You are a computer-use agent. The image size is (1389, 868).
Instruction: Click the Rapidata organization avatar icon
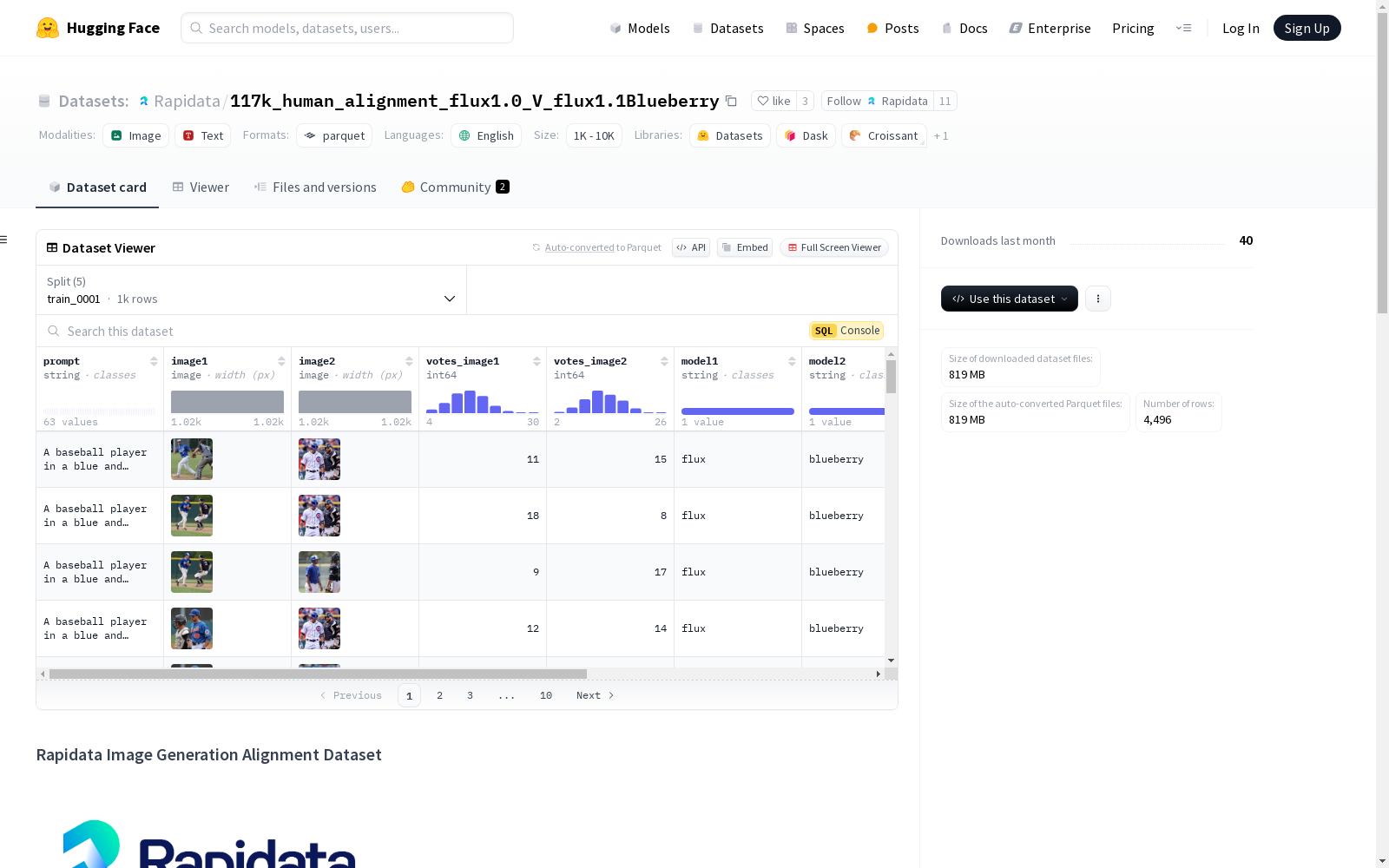pyautogui.click(x=143, y=102)
